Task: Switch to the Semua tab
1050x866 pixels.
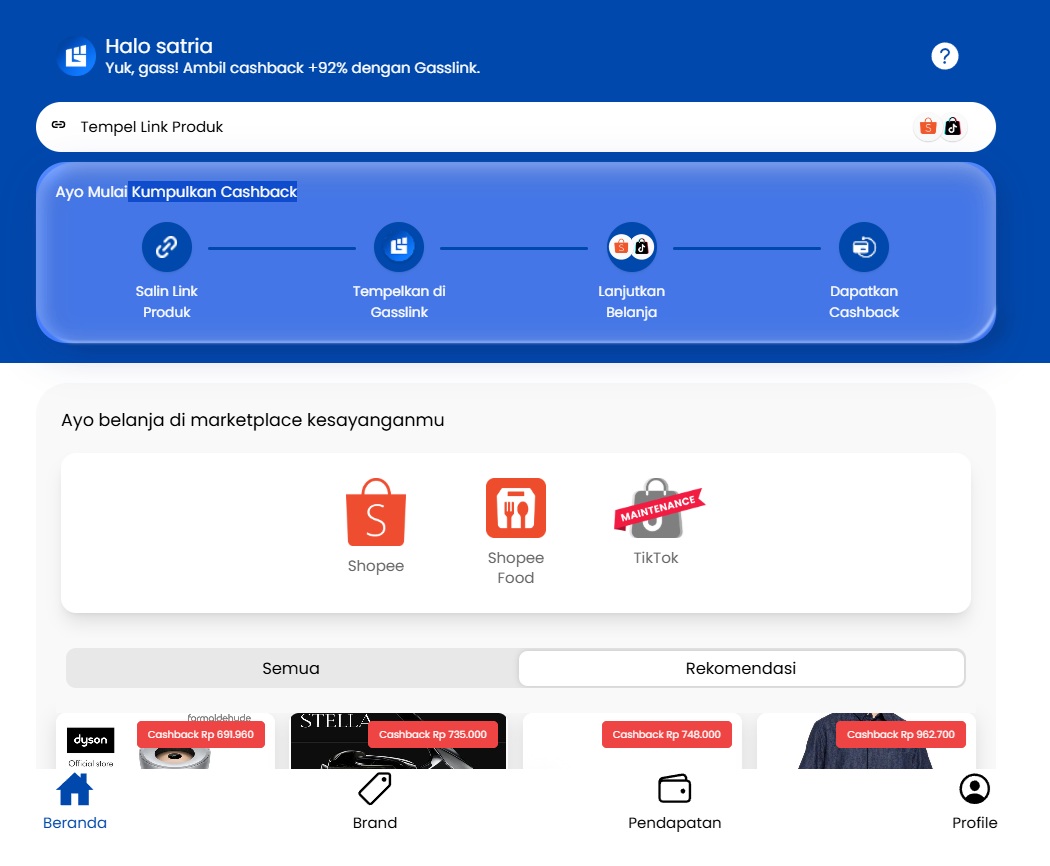Action: coord(291,668)
